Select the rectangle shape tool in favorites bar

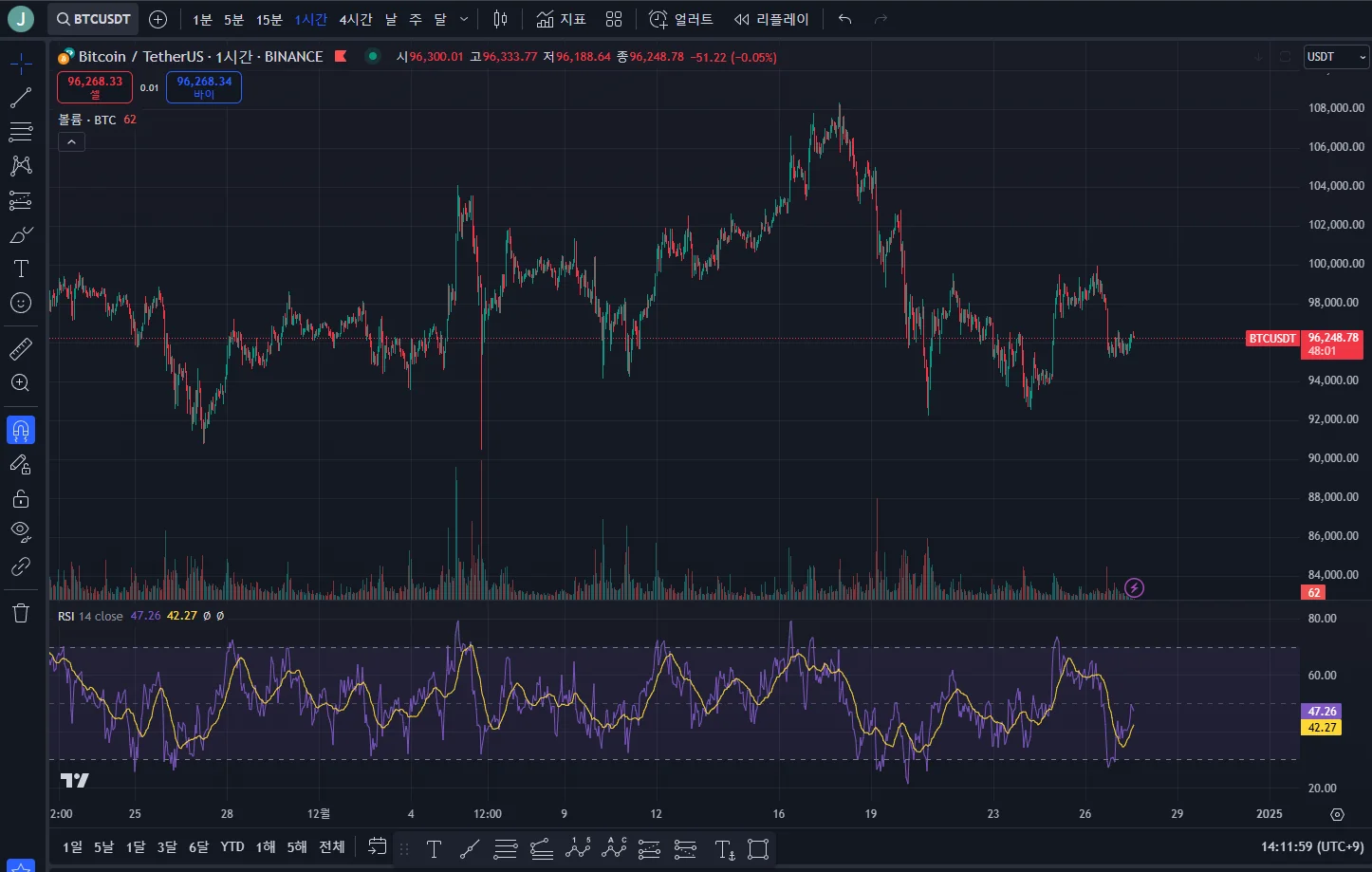coord(758,849)
